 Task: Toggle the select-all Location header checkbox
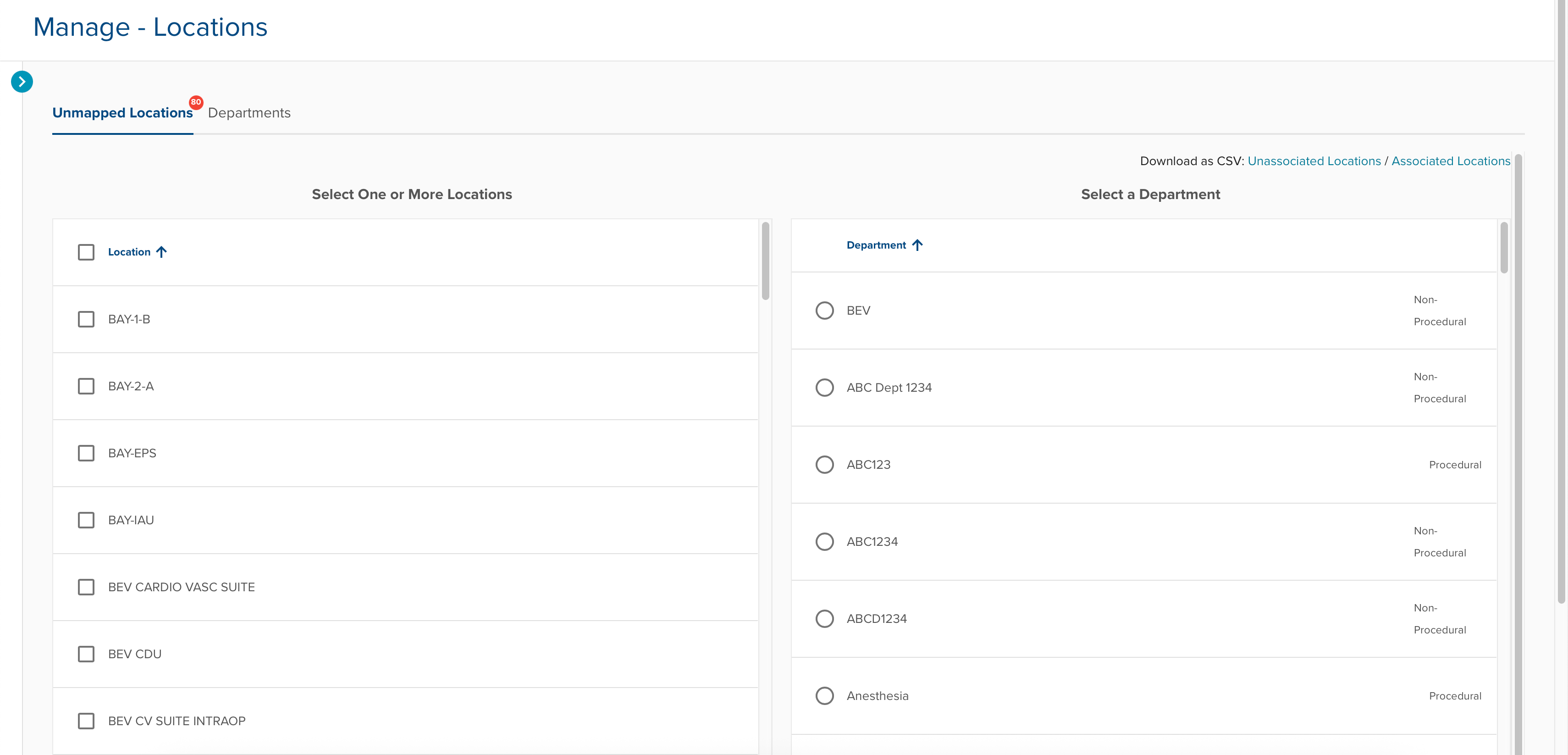pos(87,252)
